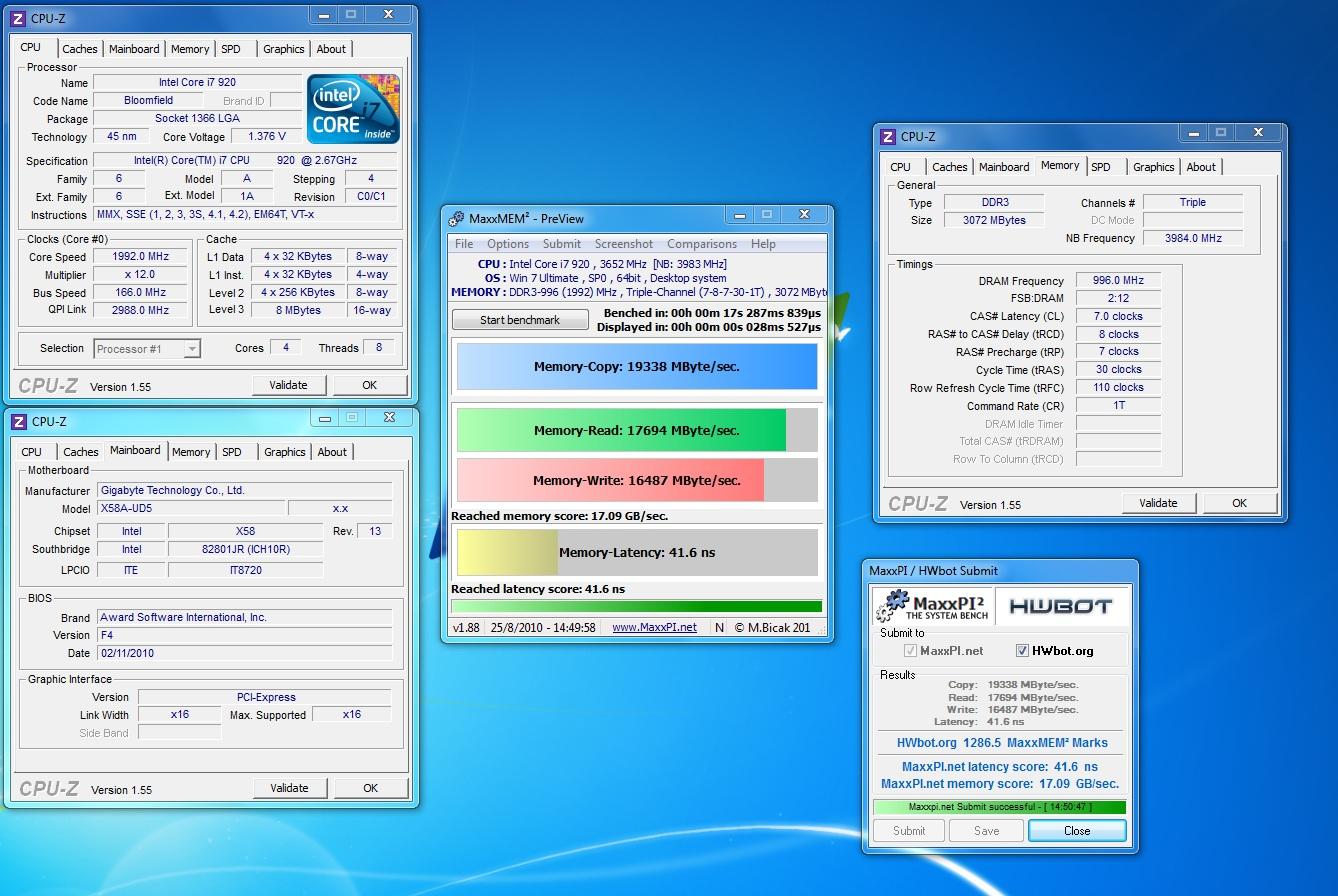
Task: Select Graphics tab in right CPU-Z window
Action: [x=1154, y=167]
